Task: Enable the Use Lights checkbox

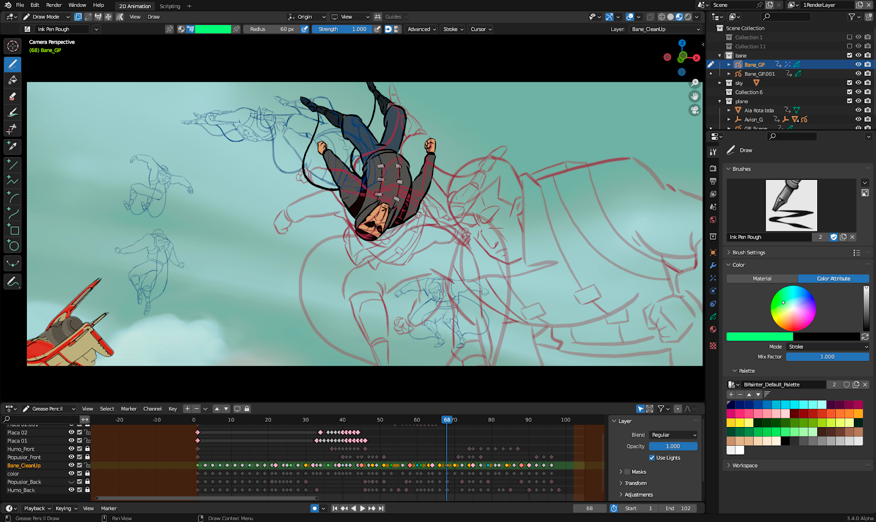Action: (x=652, y=457)
